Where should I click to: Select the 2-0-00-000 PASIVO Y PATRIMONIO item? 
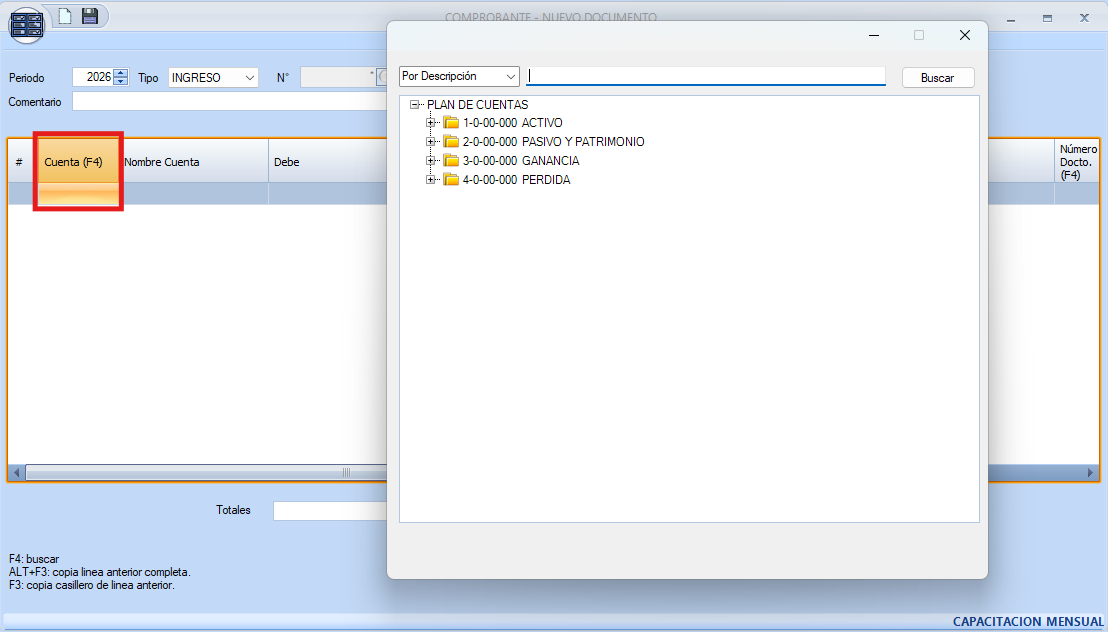553,142
